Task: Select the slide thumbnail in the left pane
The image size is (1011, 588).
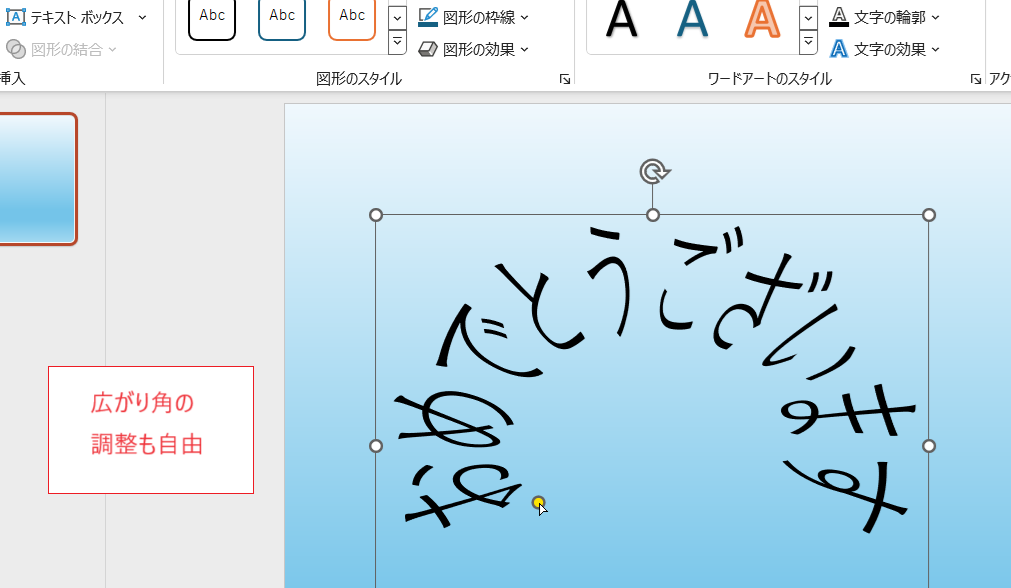Action: click(x=37, y=179)
